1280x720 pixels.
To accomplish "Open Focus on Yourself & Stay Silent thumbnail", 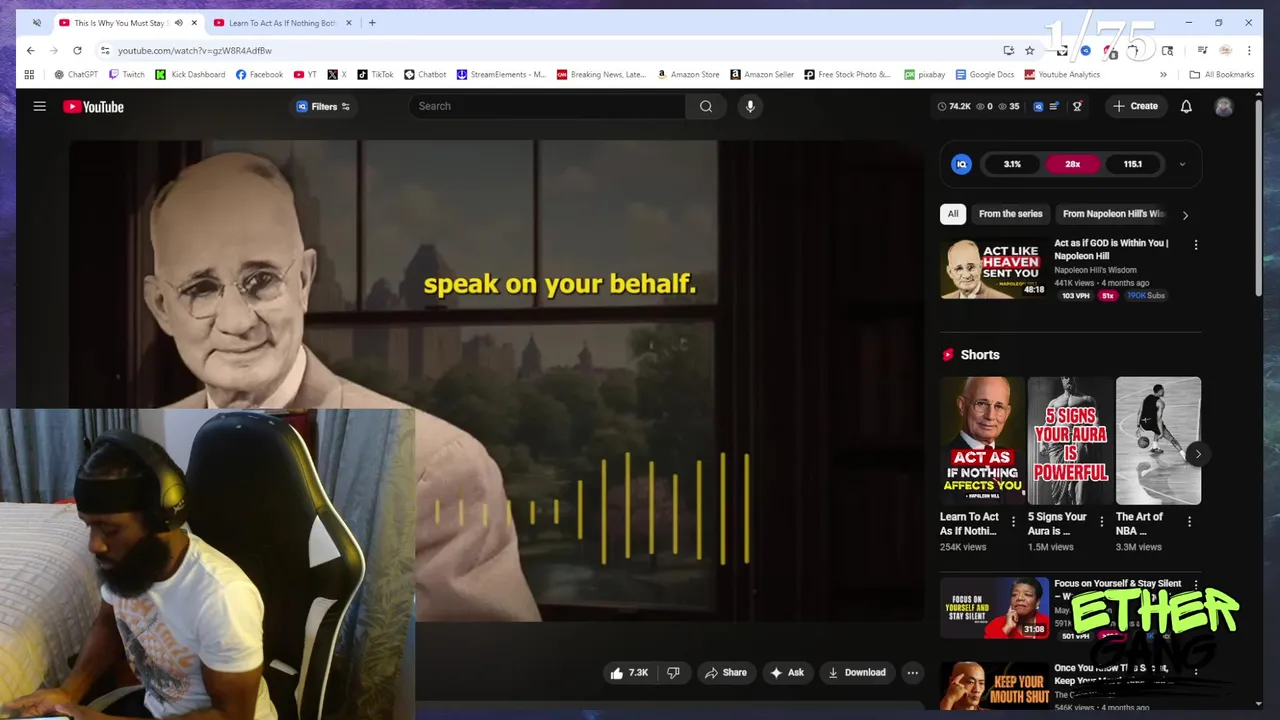I will point(994,608).
